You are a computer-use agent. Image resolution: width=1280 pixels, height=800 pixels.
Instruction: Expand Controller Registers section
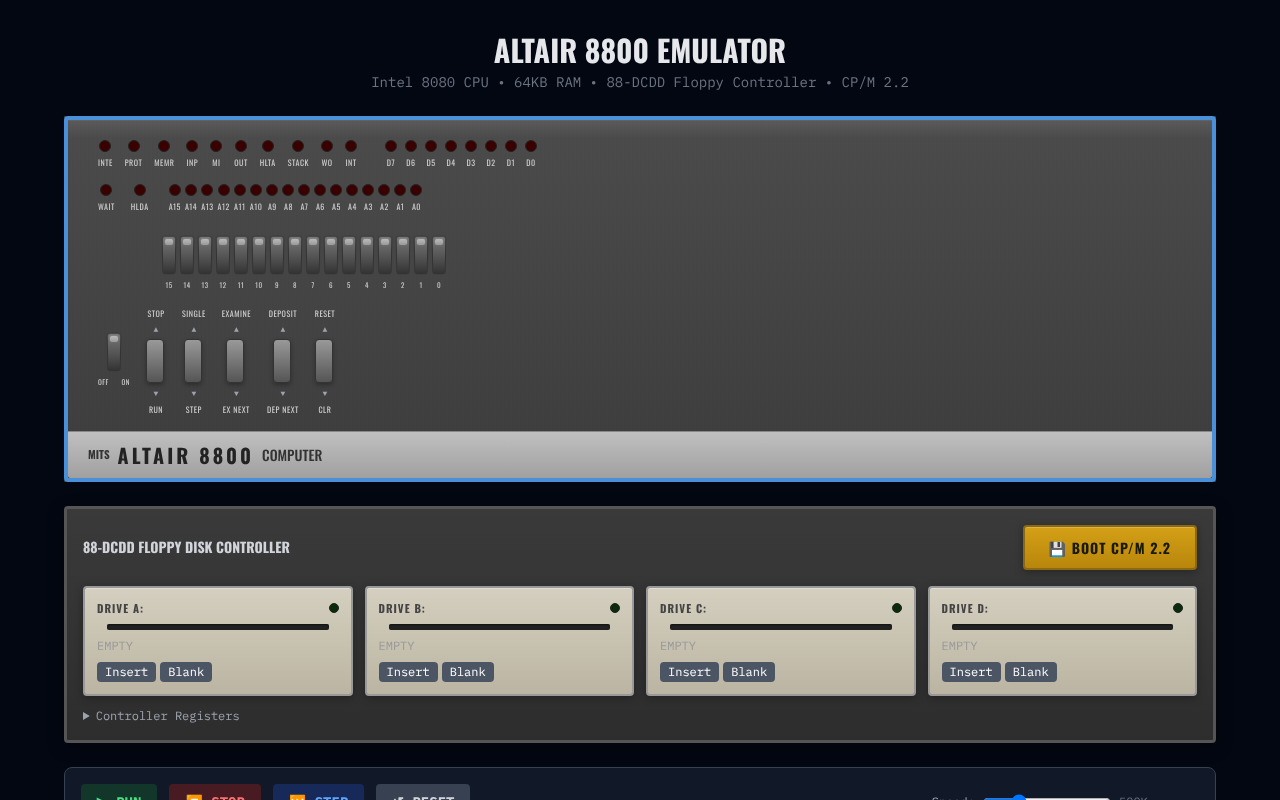click(x=161, y=716)
